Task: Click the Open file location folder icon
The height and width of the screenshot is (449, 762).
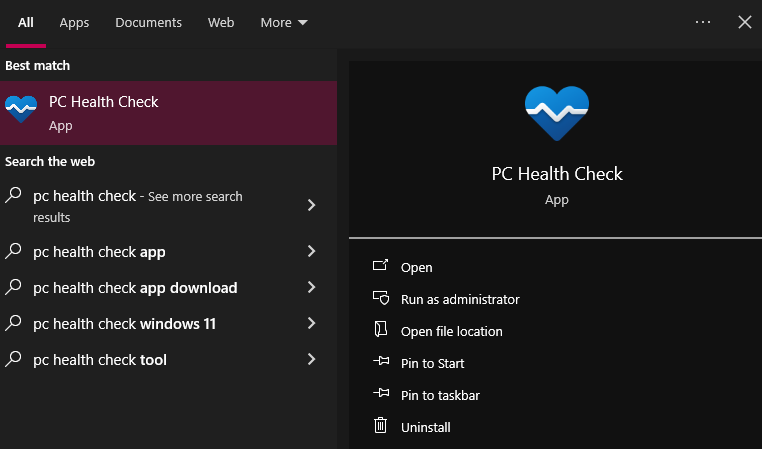Action: pyautogui.click(x=381, y=329)
